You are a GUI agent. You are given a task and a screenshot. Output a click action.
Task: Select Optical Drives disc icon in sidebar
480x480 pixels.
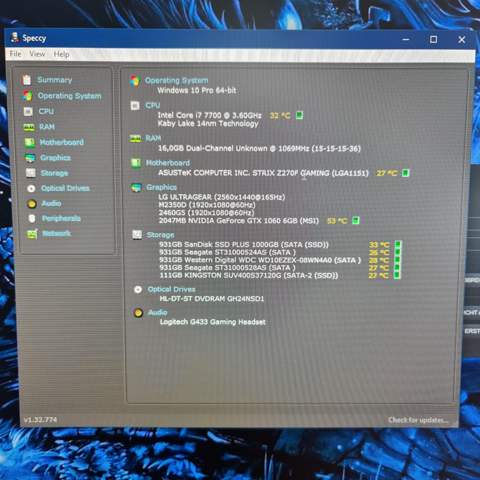pyautogui.click(x=31, y=189)
